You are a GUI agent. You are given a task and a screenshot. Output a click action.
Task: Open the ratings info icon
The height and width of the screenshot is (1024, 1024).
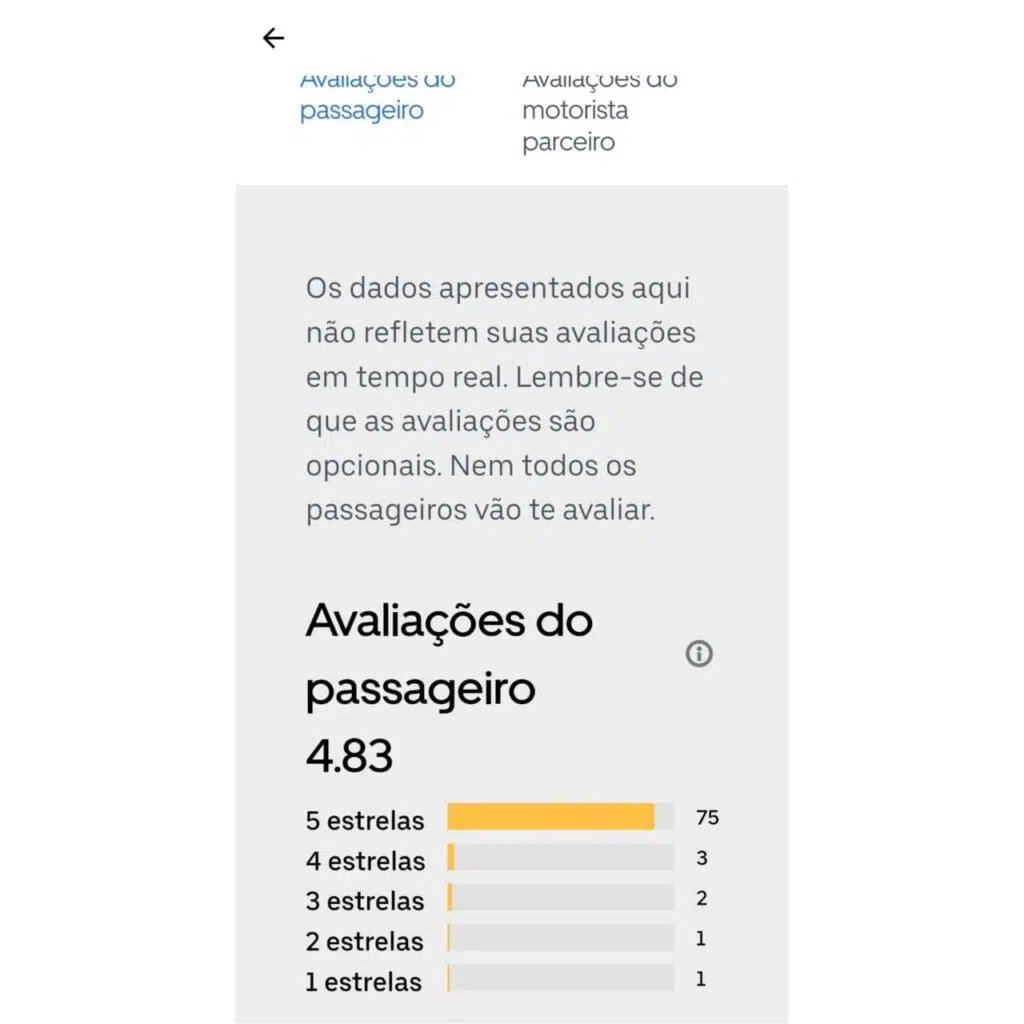pyautogui.click(x=699, y=654)
